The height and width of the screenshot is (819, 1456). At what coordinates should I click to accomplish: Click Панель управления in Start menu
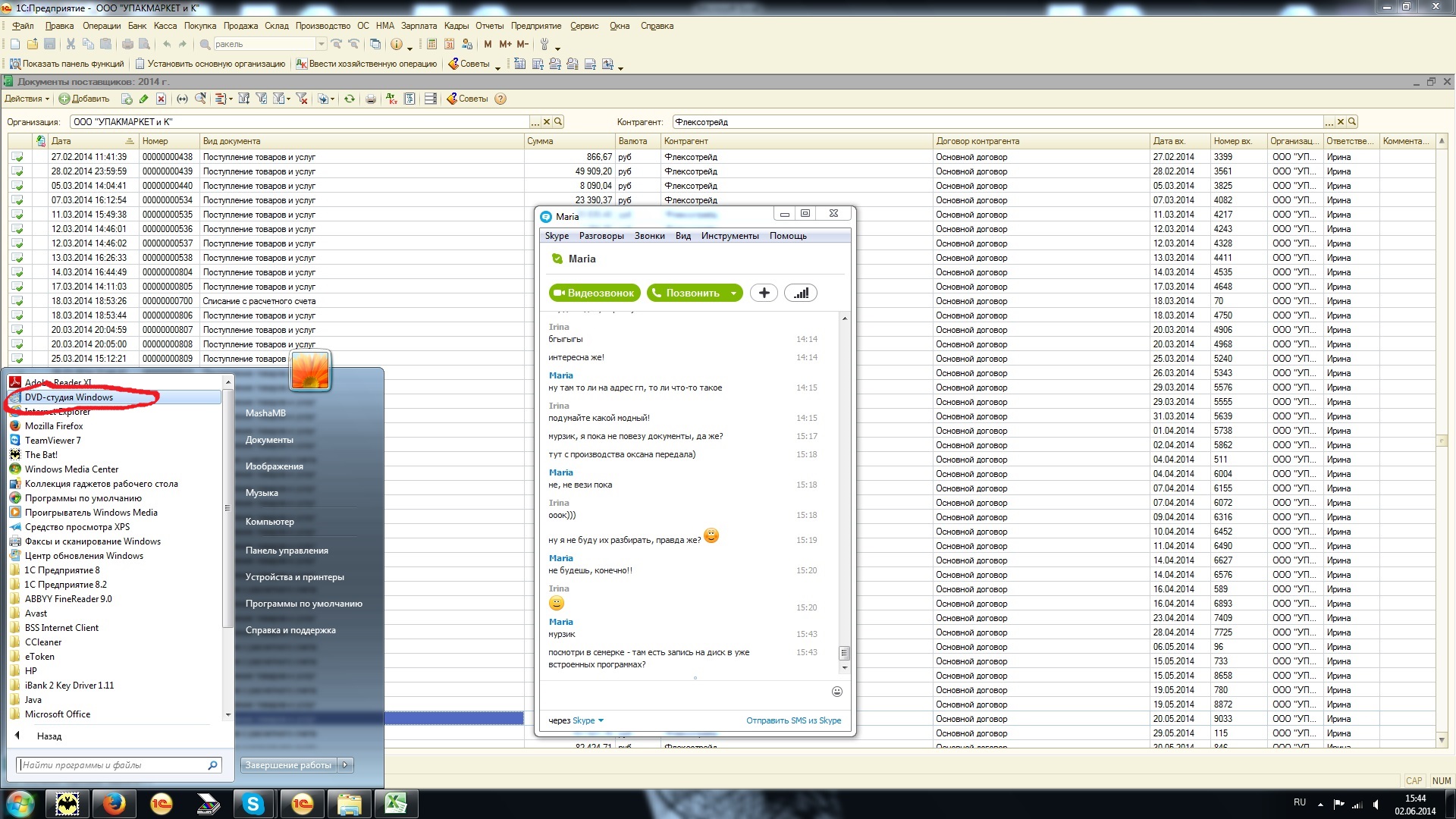click(x=287, y=551)
